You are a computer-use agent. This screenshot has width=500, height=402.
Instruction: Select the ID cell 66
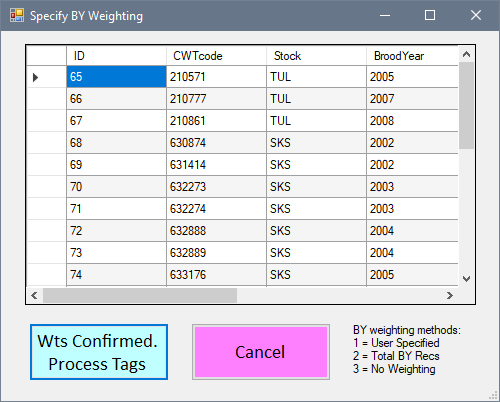tap(116, 99)
